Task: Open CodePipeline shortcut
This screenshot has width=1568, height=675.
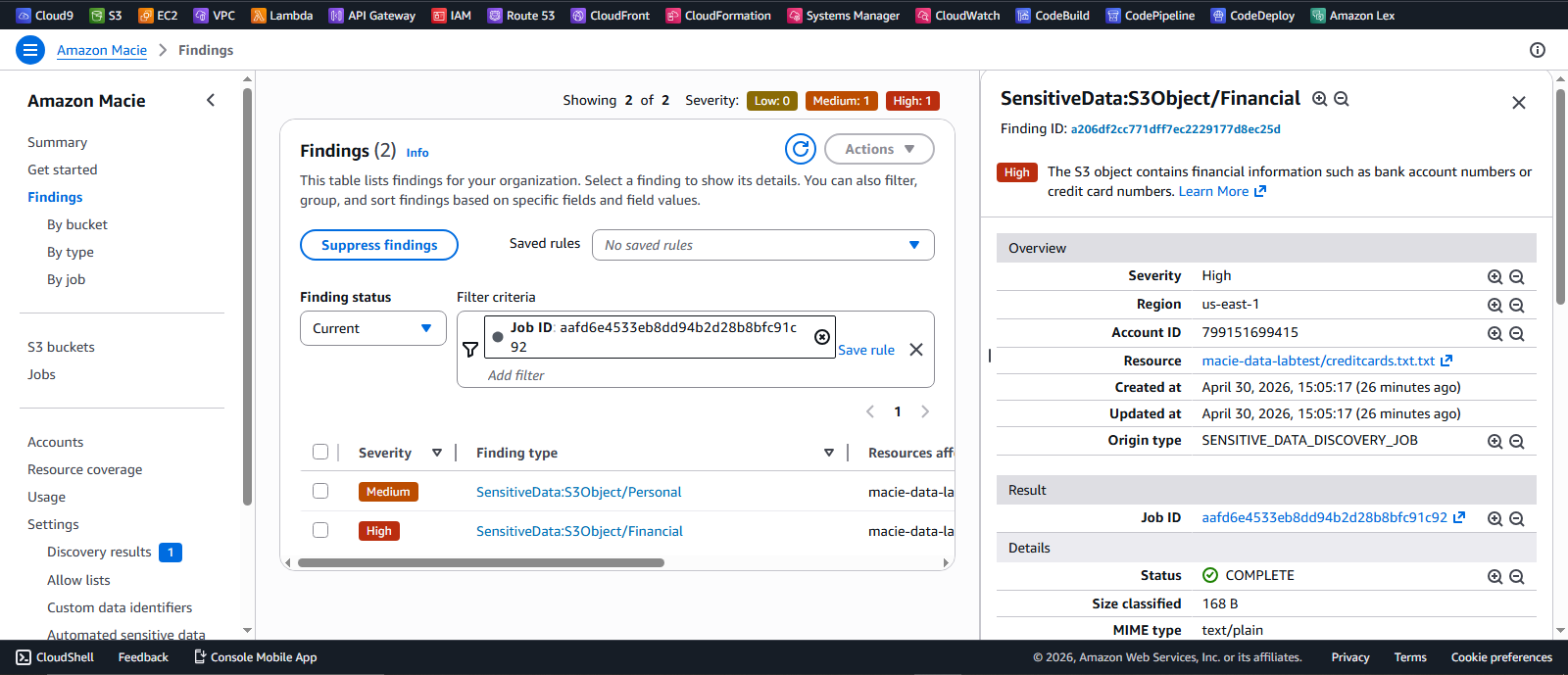Action: (x=1151, y=15)
